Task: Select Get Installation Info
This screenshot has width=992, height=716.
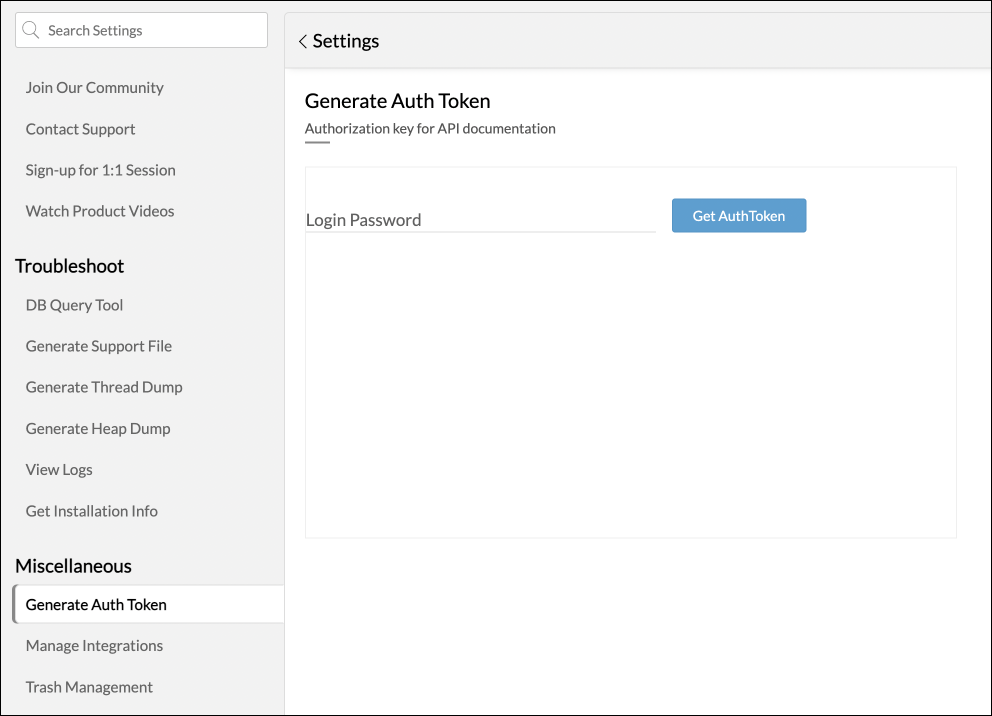Action: point(91,511)
